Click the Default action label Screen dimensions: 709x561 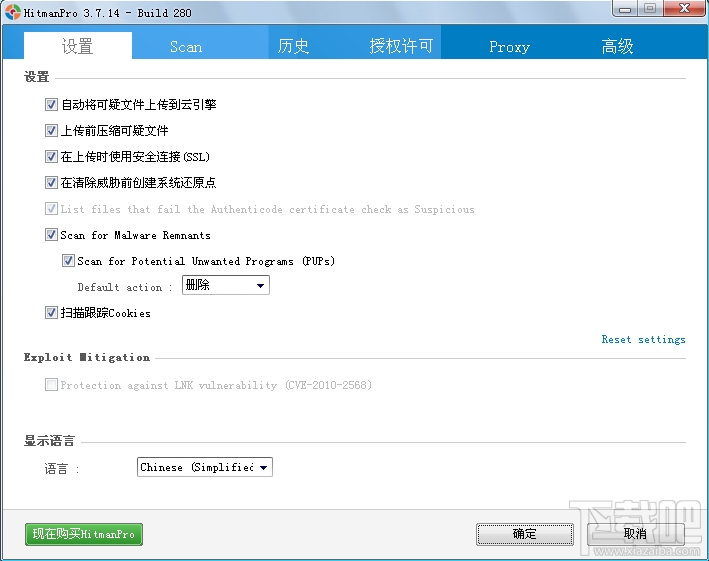[x=124, y=288]
